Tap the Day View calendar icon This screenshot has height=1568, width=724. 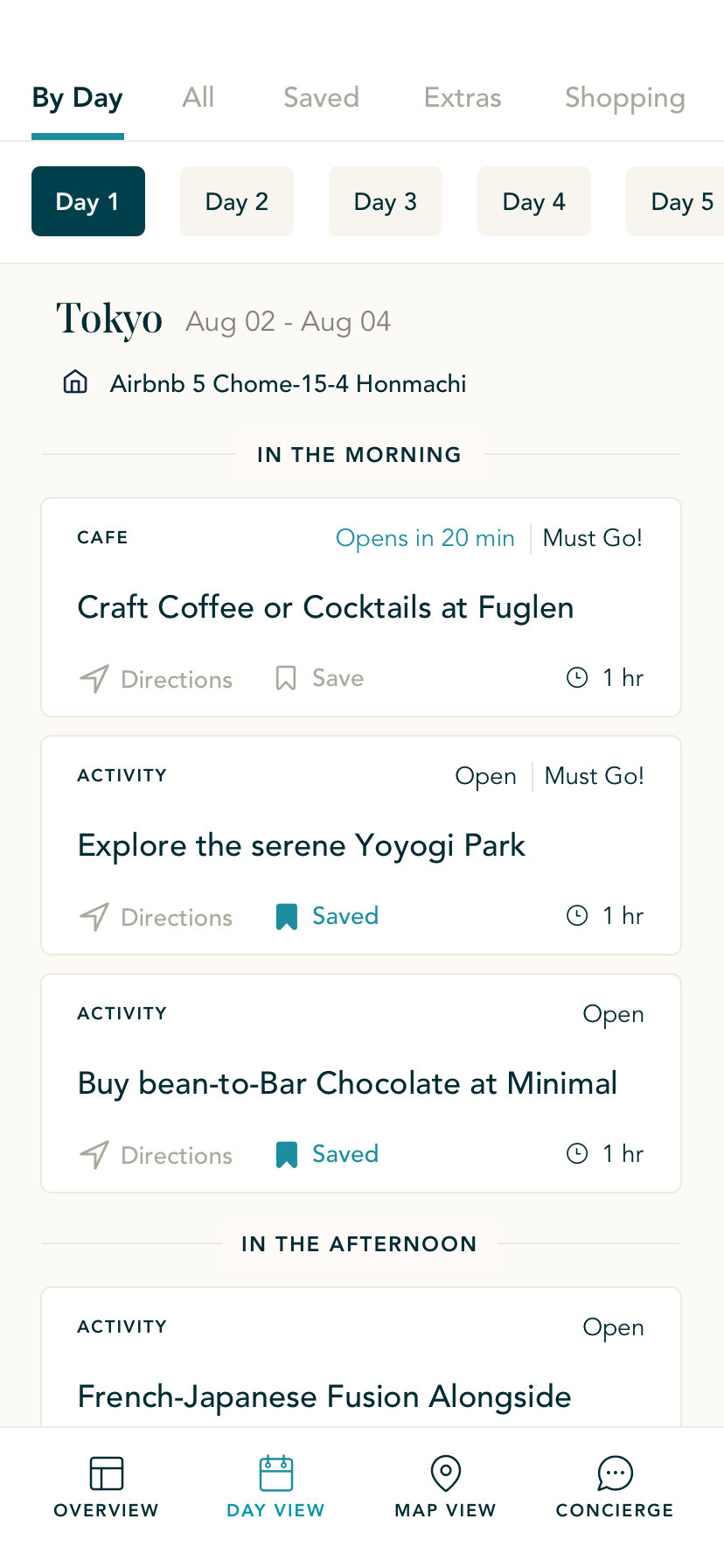[275, 1473]
